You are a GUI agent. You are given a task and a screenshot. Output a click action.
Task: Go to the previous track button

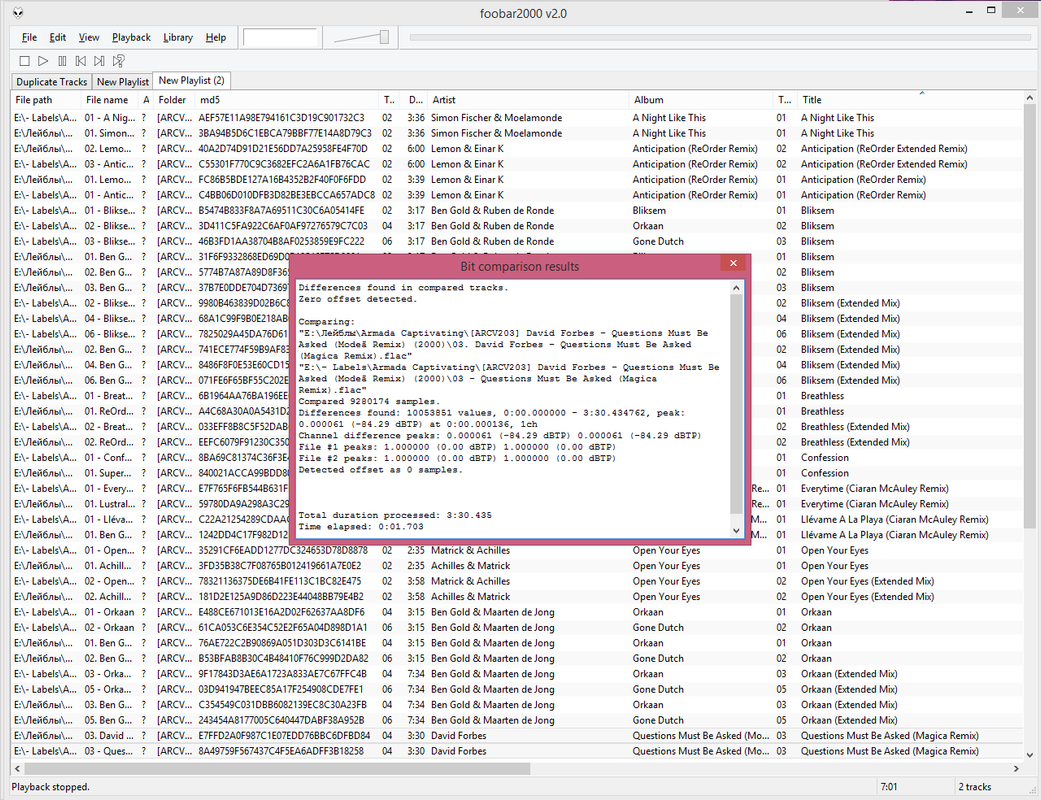pyautogui.click(x=80, y=61)
